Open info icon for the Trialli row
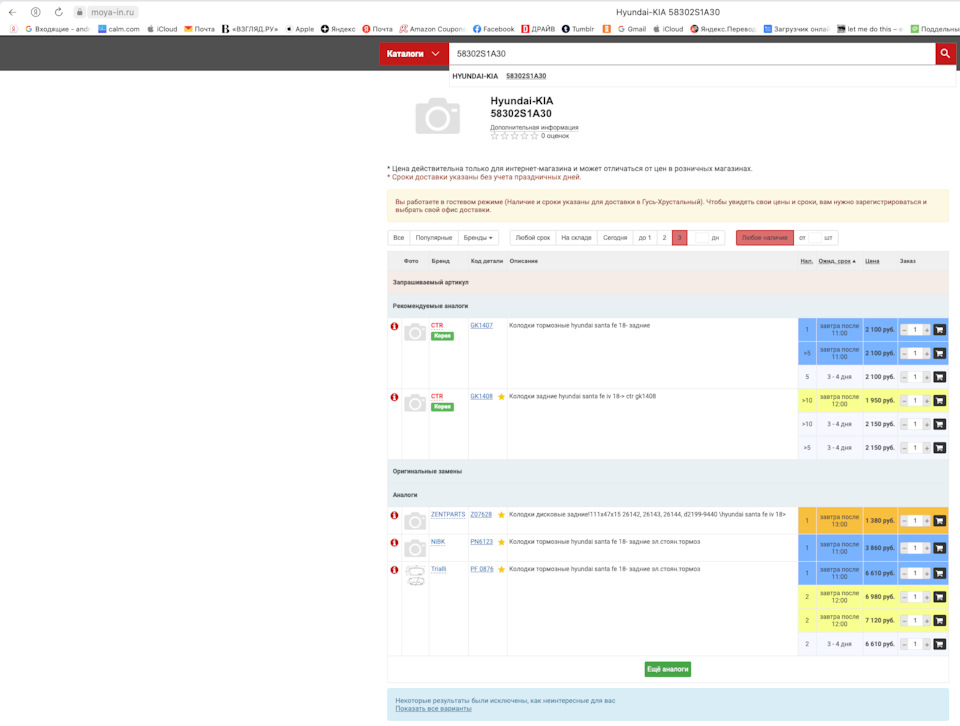 (394, 570)
